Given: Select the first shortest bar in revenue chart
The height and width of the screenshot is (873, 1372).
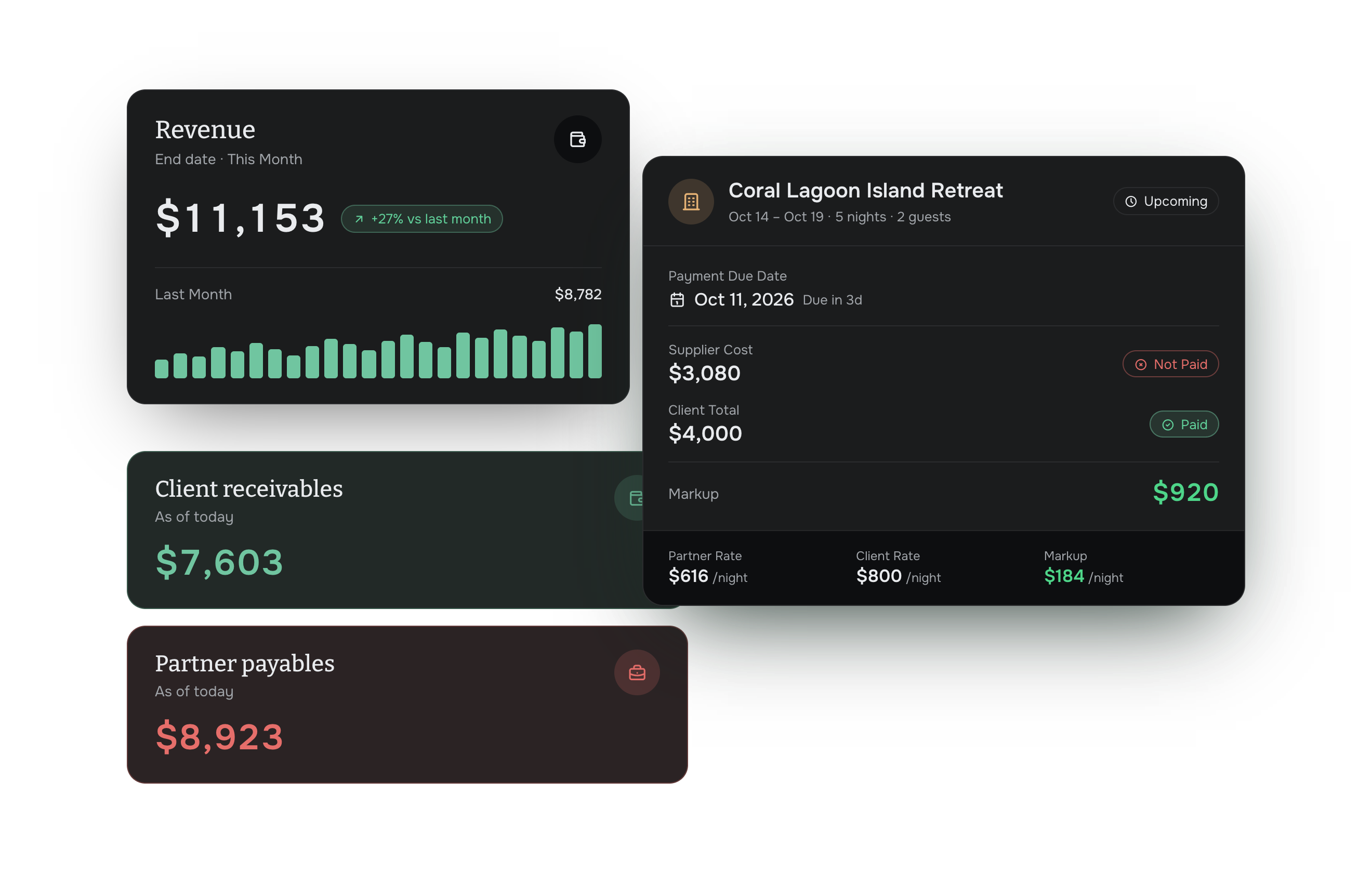Looking at the screenshot, I should pos(162,369).
